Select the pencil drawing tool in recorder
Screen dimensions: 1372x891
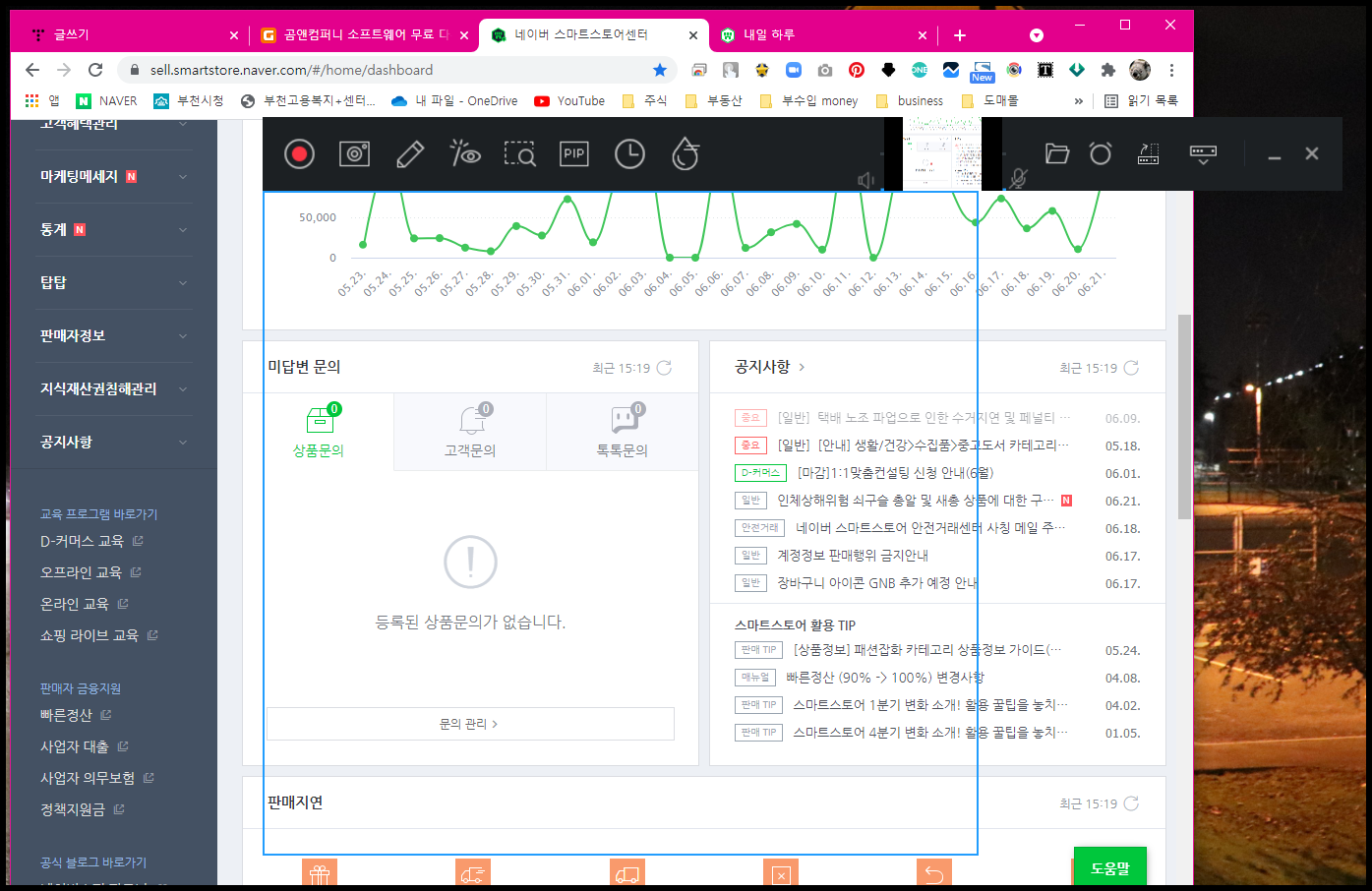410,154
